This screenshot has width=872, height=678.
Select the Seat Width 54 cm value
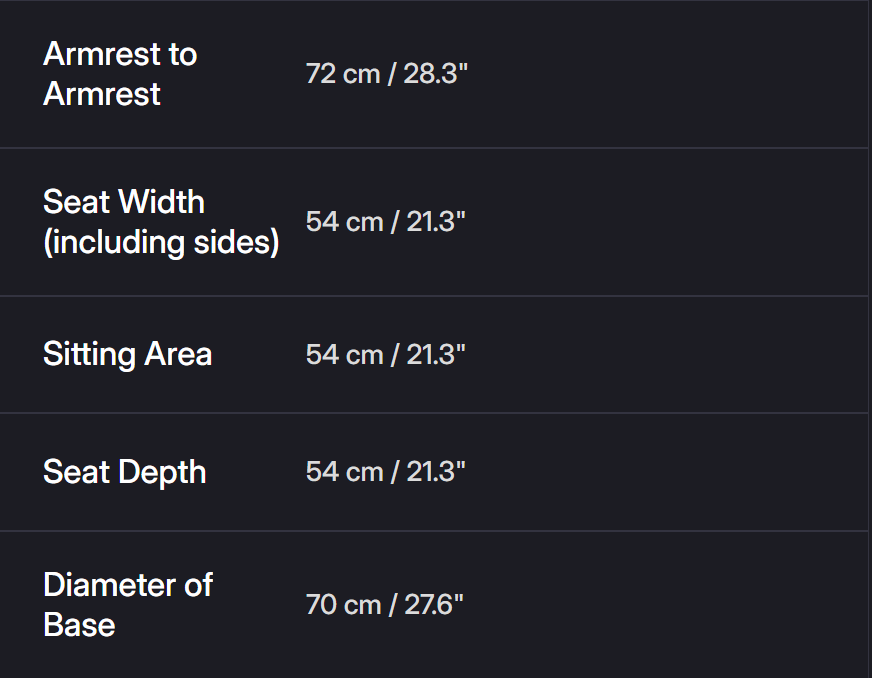pyautogui.click(x=386, y=222)
